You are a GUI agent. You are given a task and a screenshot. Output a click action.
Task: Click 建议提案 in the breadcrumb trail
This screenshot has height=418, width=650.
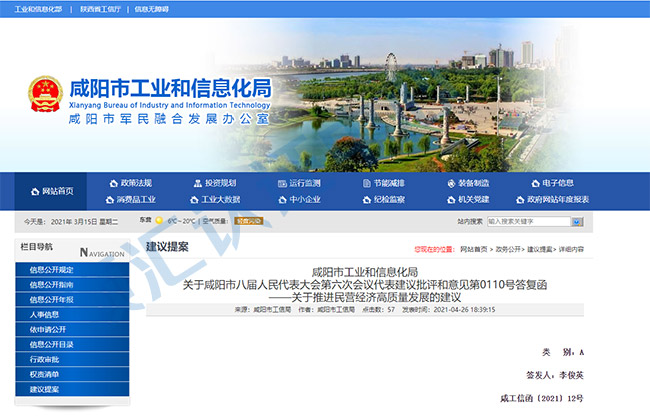pyautogui.click(x=539, y=250)
